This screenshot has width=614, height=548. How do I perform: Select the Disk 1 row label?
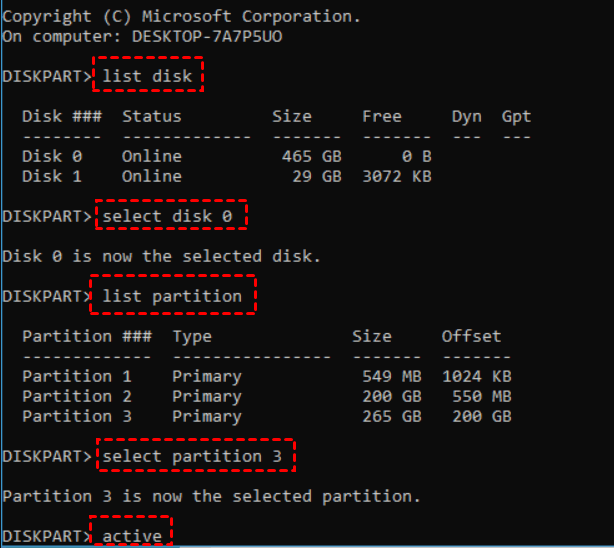coord(52,176)
